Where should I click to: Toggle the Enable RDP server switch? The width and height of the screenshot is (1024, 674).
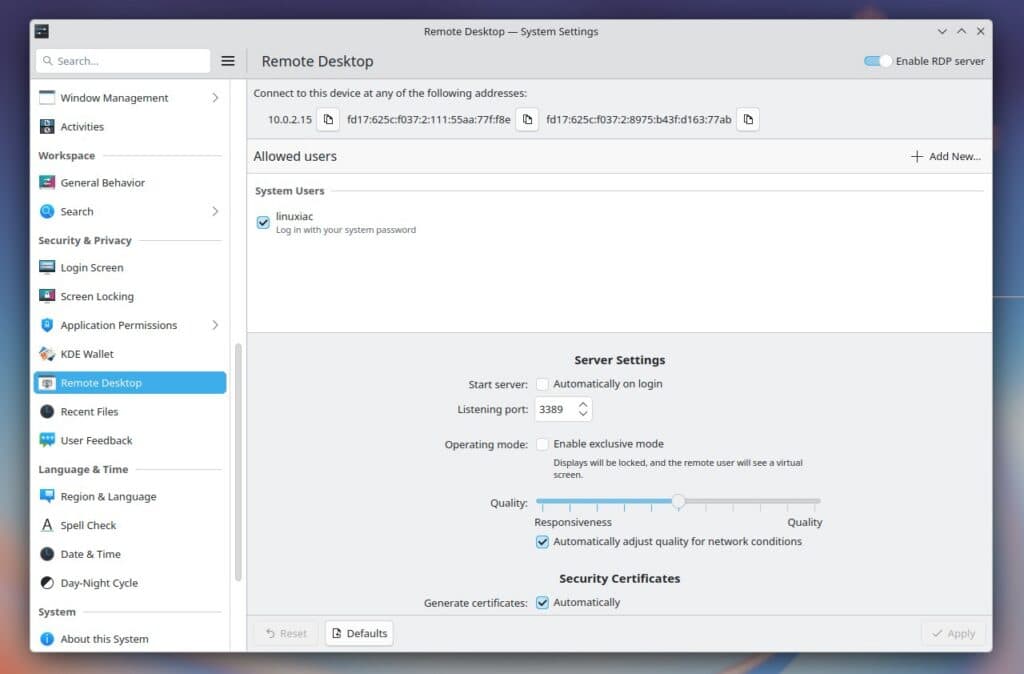pos(877,61)
